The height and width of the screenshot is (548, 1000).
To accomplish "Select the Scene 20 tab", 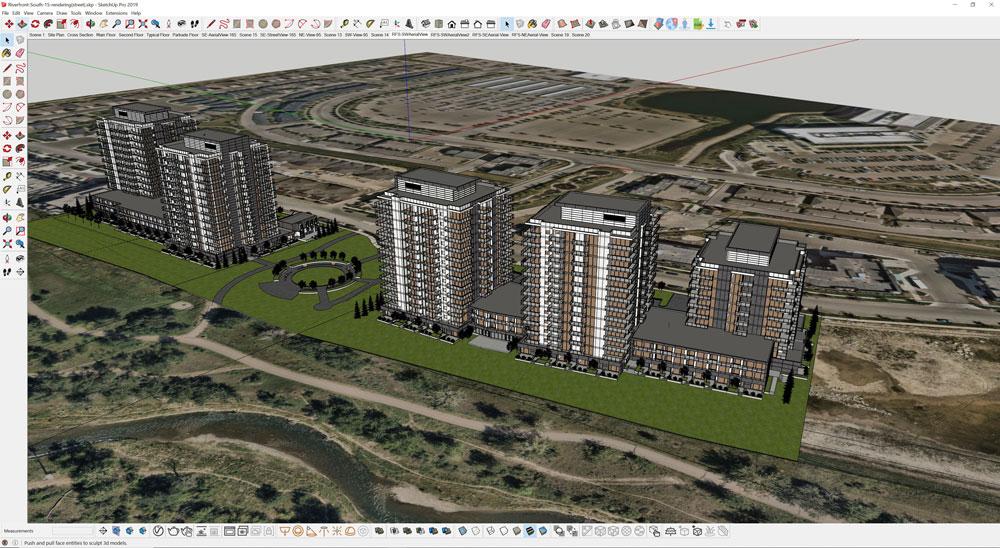I will coord(580,34).
